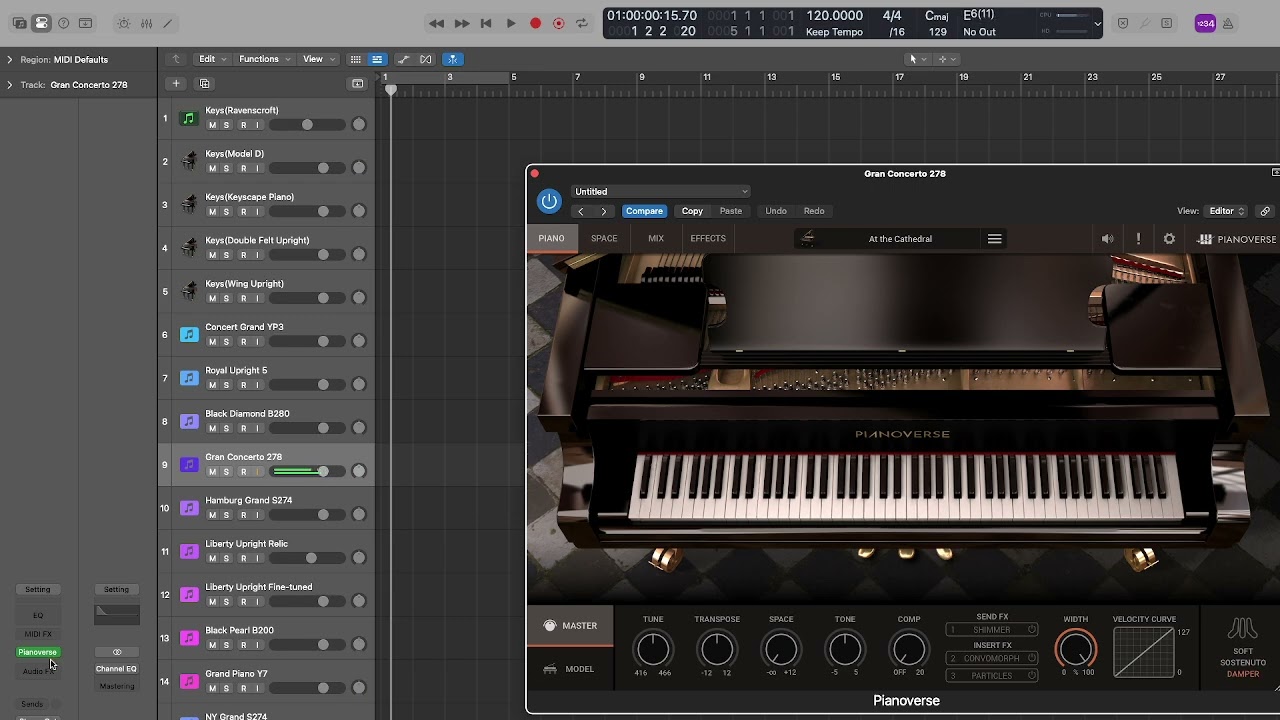Screen dimensions: 1280x720
Task: Solo the Keys(Model D) track
Action: click(227, 168)
